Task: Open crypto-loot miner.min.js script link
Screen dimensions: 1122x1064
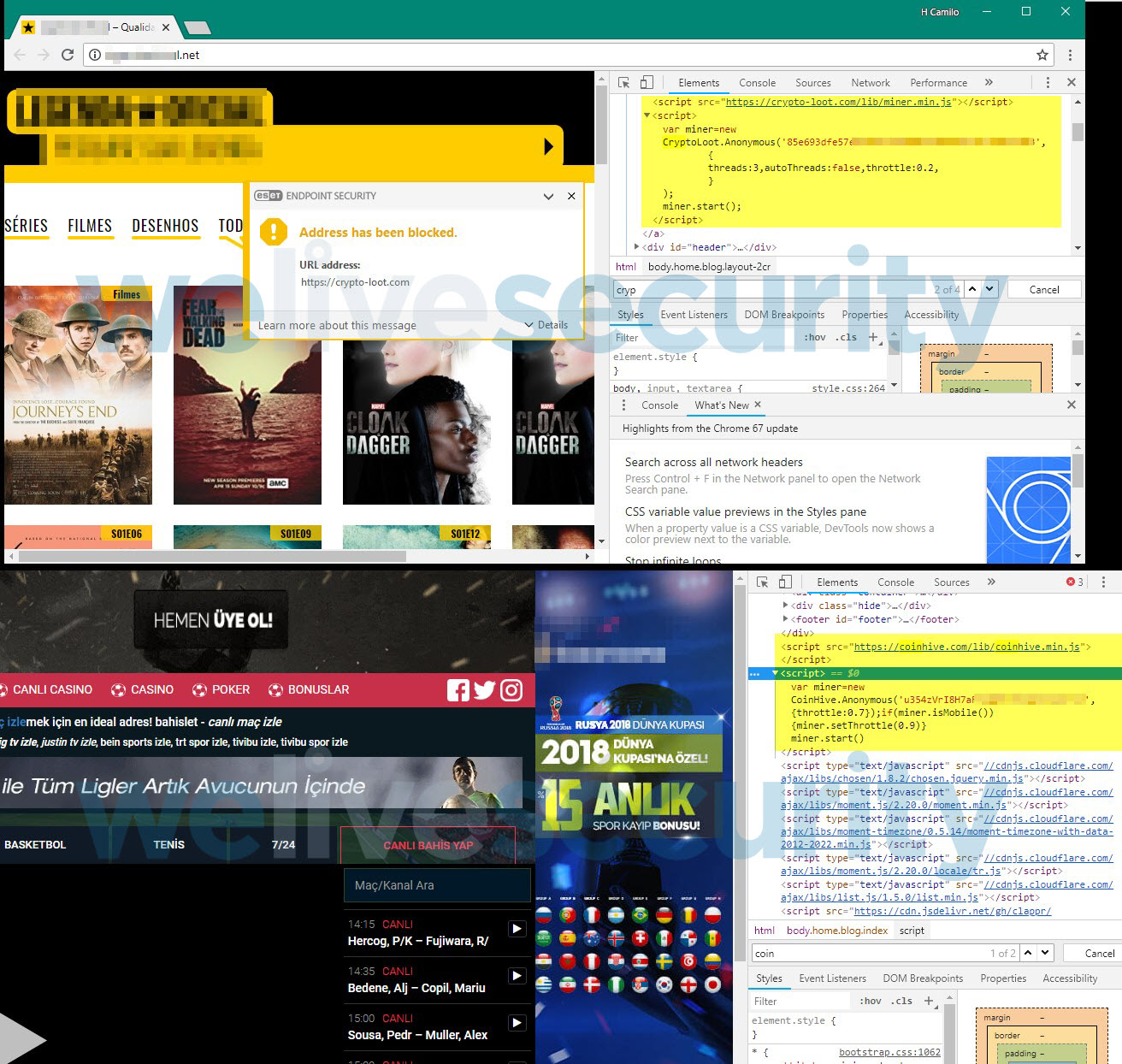Action: tap(839, 102)
